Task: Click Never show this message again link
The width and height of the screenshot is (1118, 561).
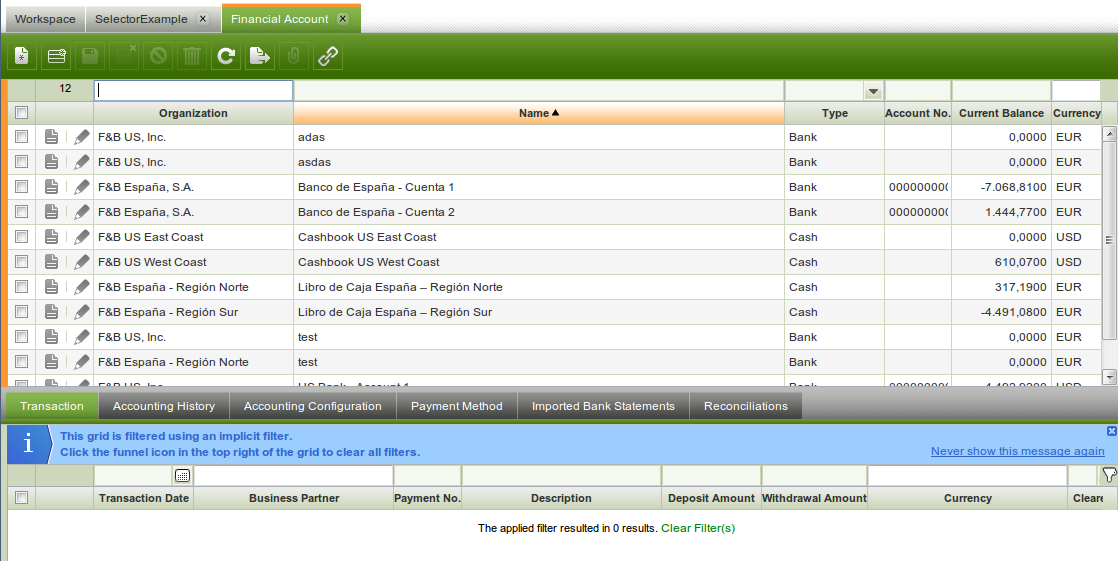Action: [1017, 451]
